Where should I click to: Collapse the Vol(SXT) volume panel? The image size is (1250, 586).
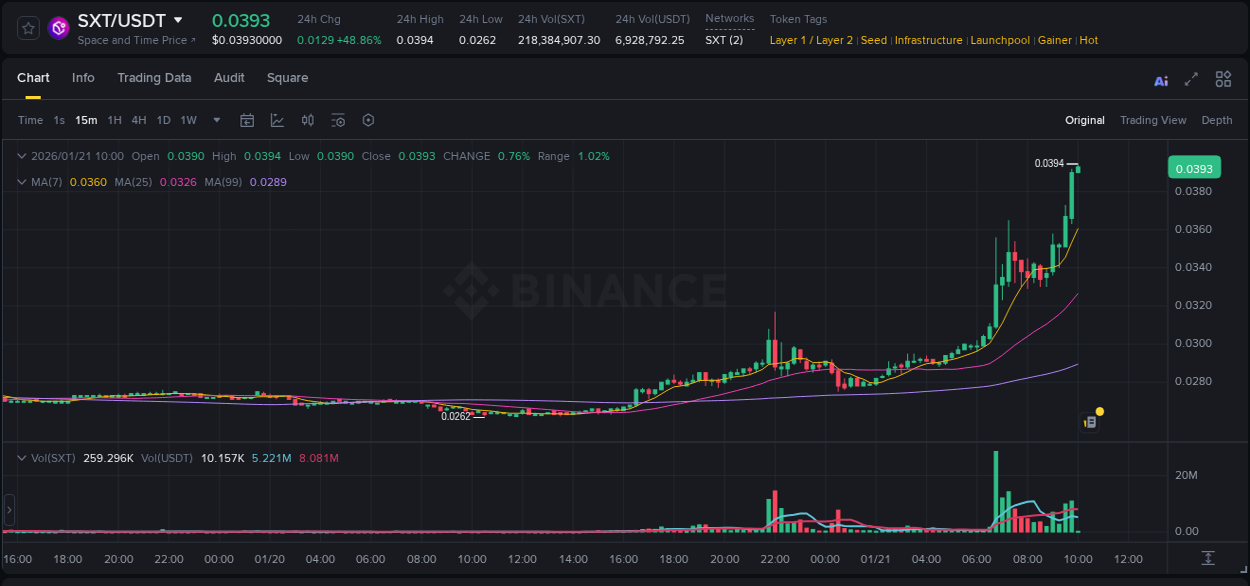[x=21, y=457]
